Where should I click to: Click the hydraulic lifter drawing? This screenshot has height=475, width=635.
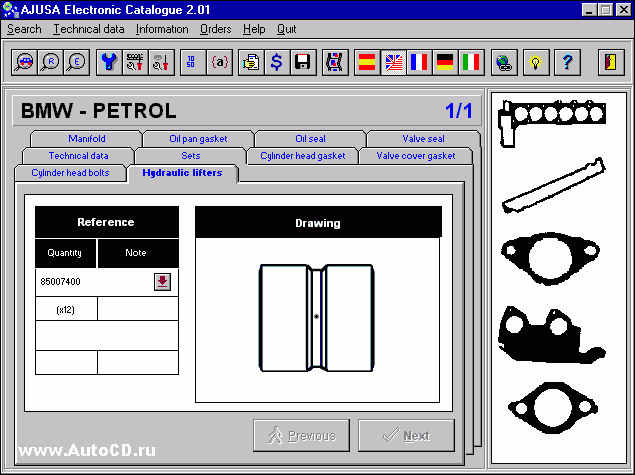pos(316,318)
